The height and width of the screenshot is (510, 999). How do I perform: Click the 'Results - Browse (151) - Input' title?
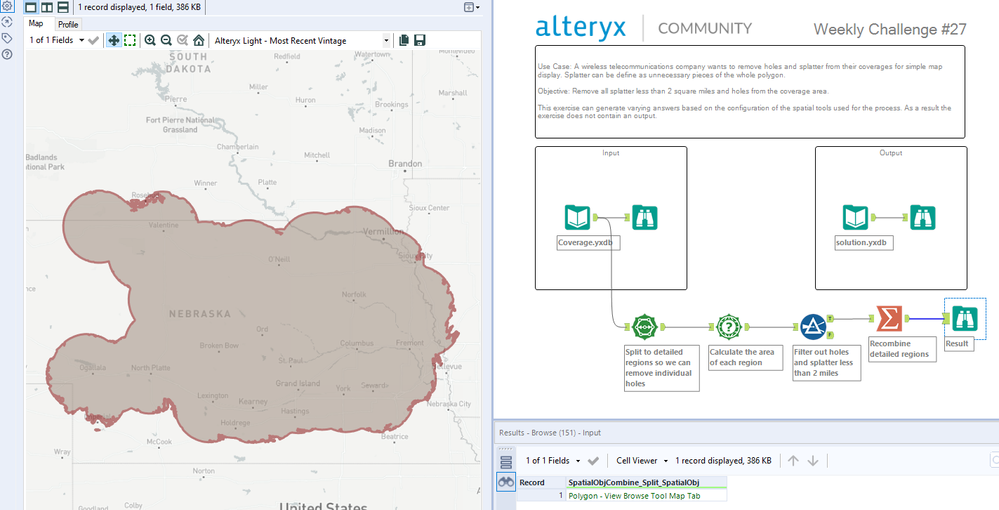(x=550, y=432)
